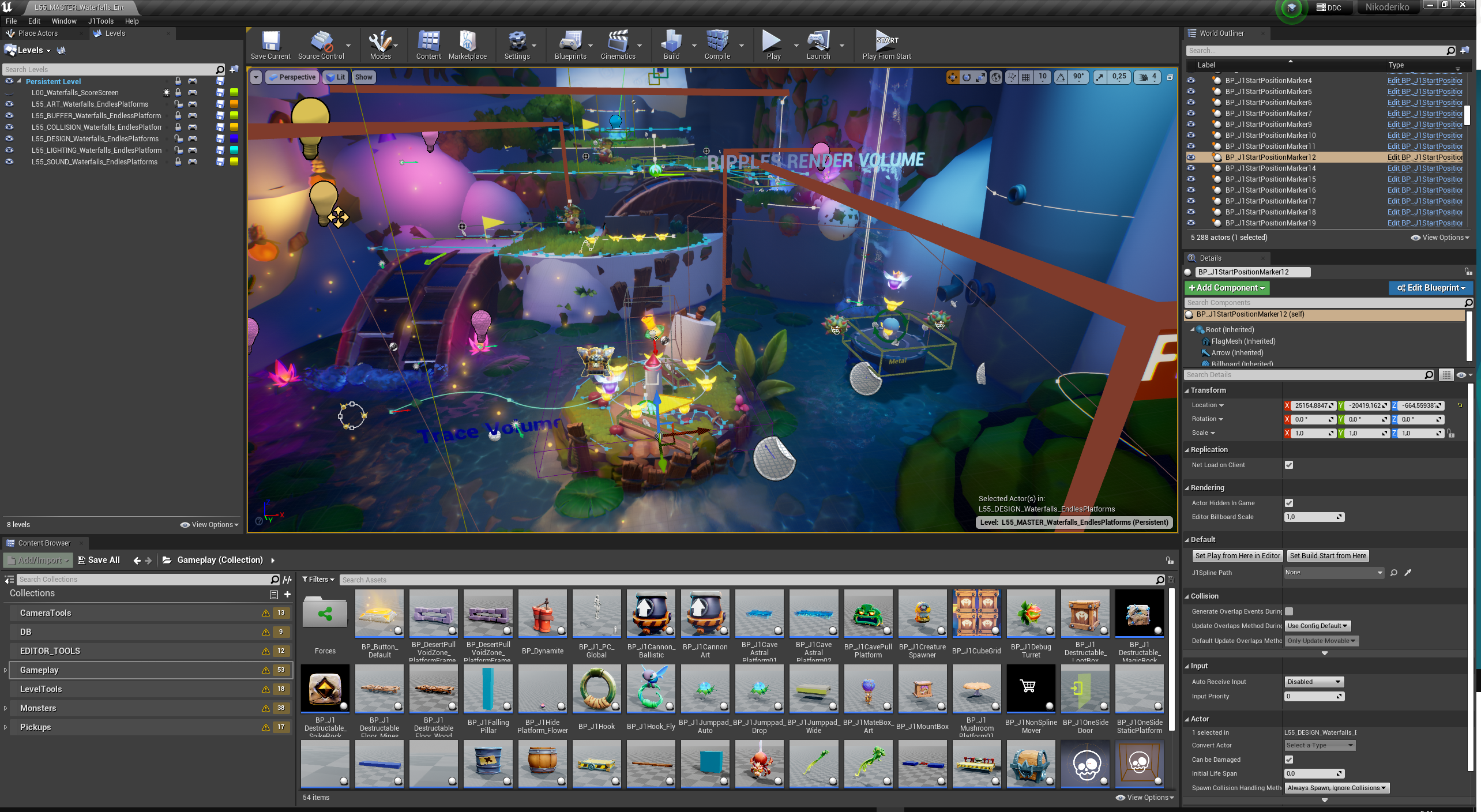Image resolution: width=1481 pixels, height=812 pixels.
Task: Expand the Monsters collection
Action: [x=6, y=708]
